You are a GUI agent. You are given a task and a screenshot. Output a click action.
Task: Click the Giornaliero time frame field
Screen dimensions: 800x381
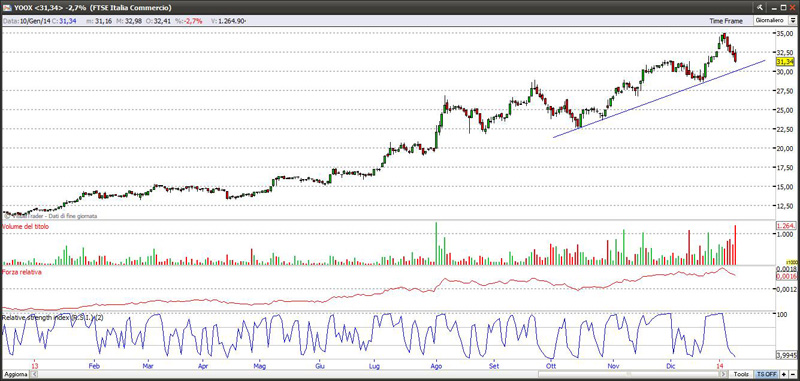[770, 20]
